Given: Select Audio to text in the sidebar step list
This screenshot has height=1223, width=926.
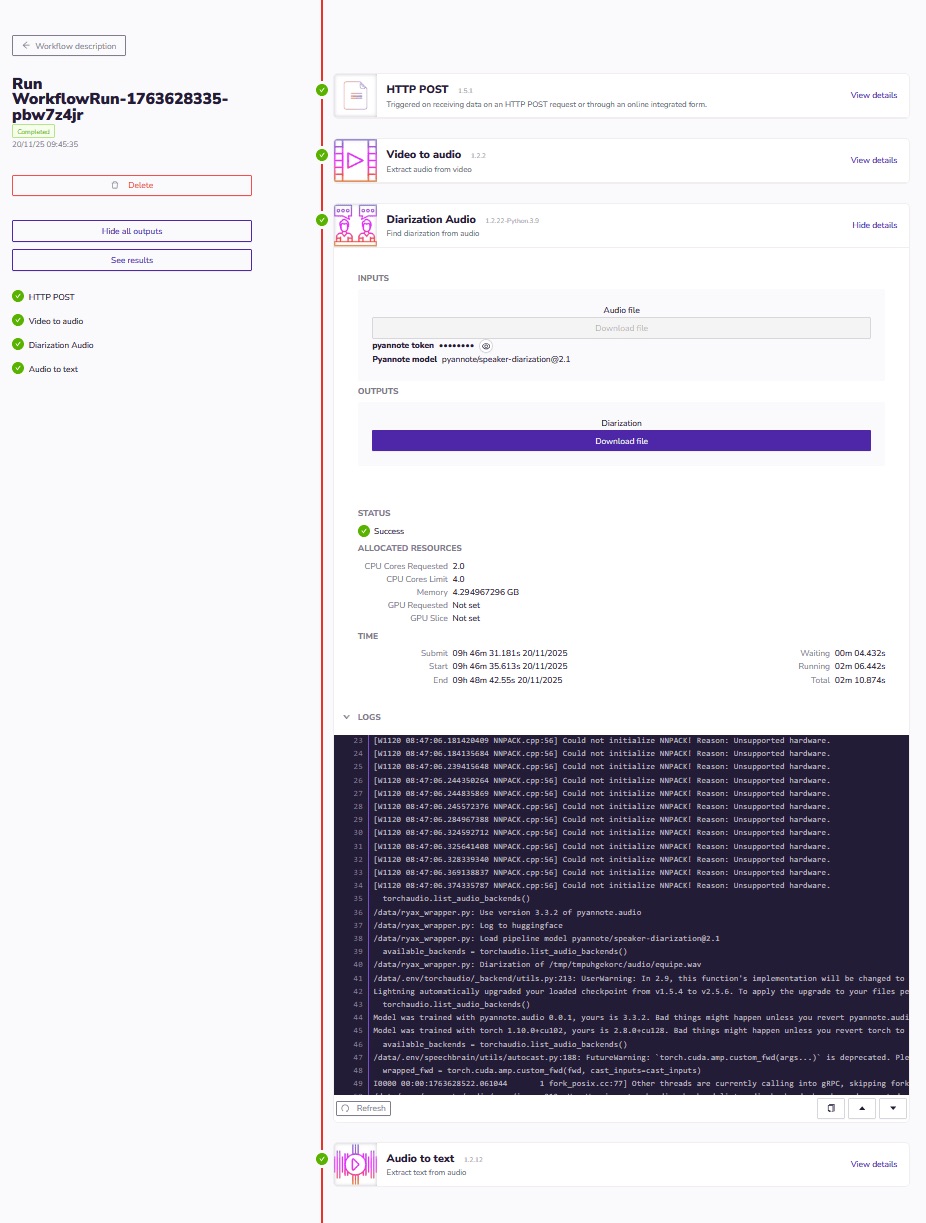Looking at the screenshot, I should (x=53, y=369).
